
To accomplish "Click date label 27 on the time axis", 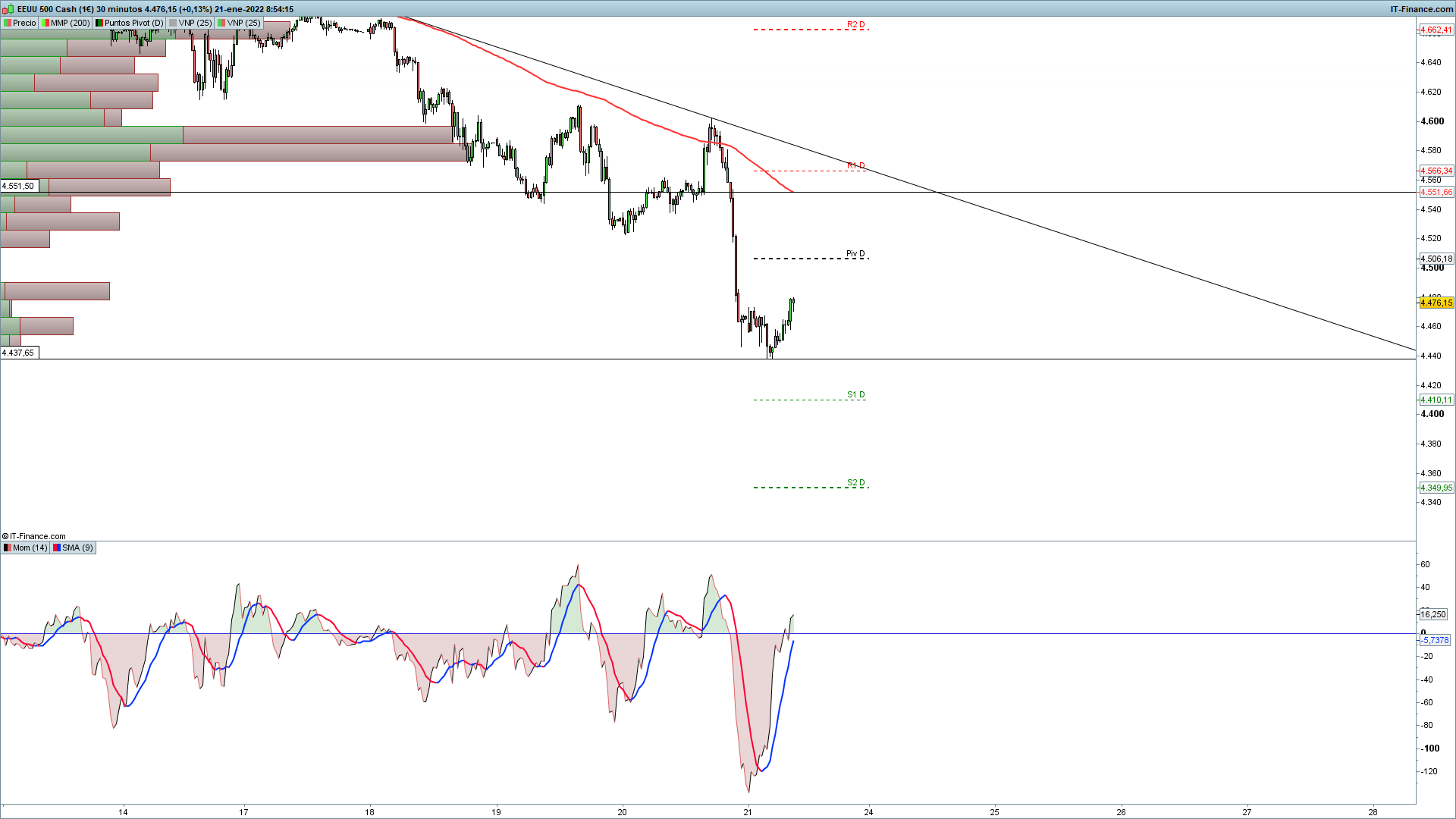I will pos(1247,812).
